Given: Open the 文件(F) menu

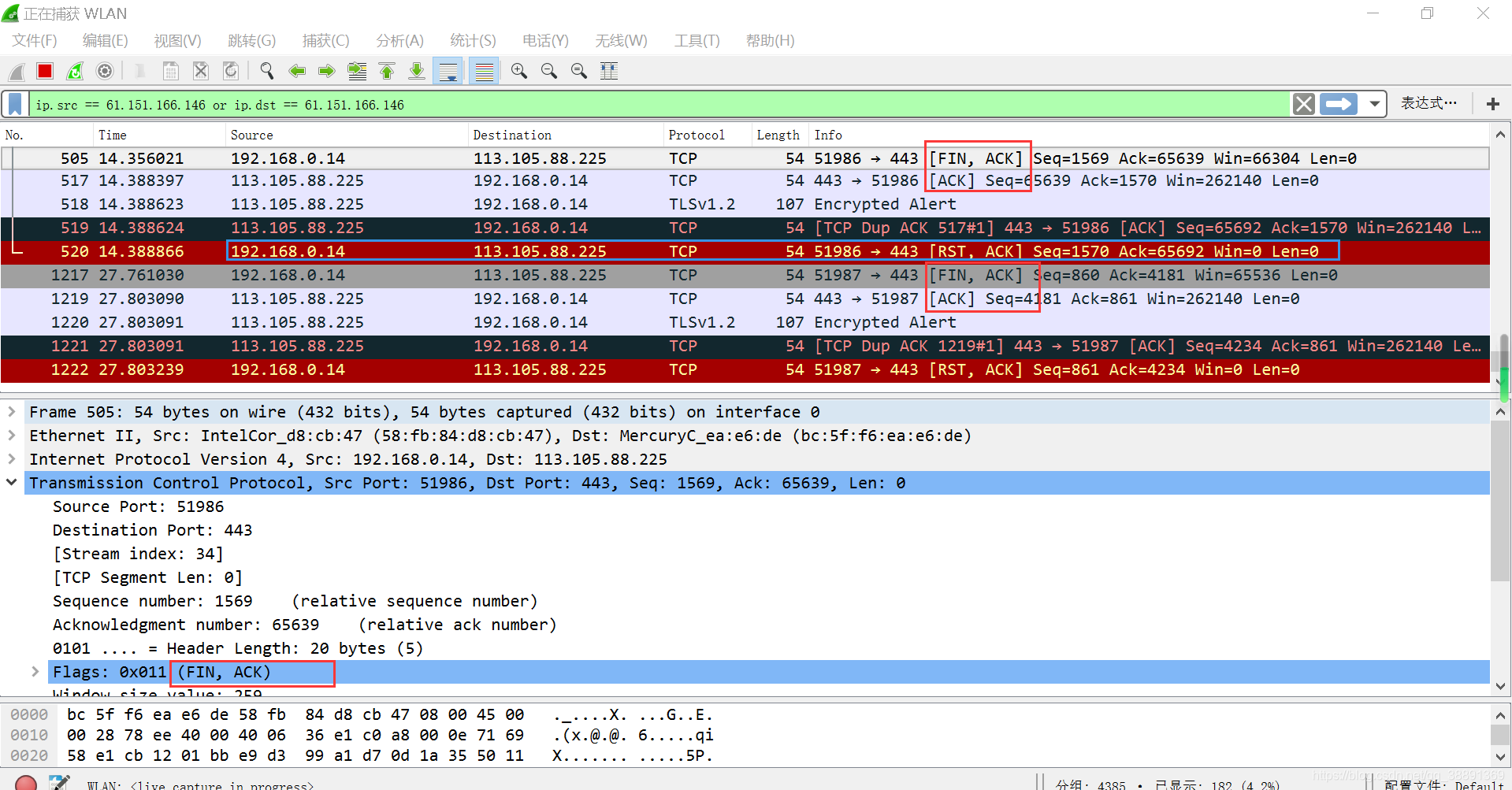Looking at the screenshot, I should click(35, 40).
